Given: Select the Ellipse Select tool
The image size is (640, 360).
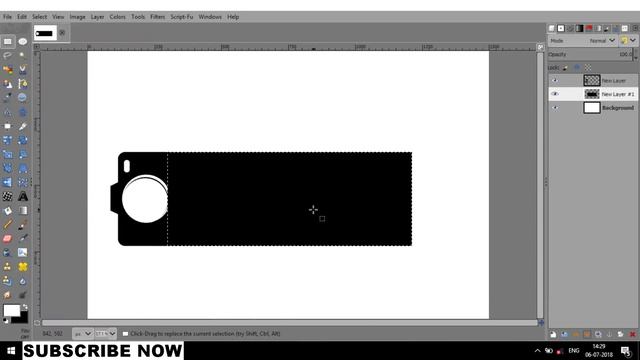Looking at the screenshot, I should (x=22, y=42).
